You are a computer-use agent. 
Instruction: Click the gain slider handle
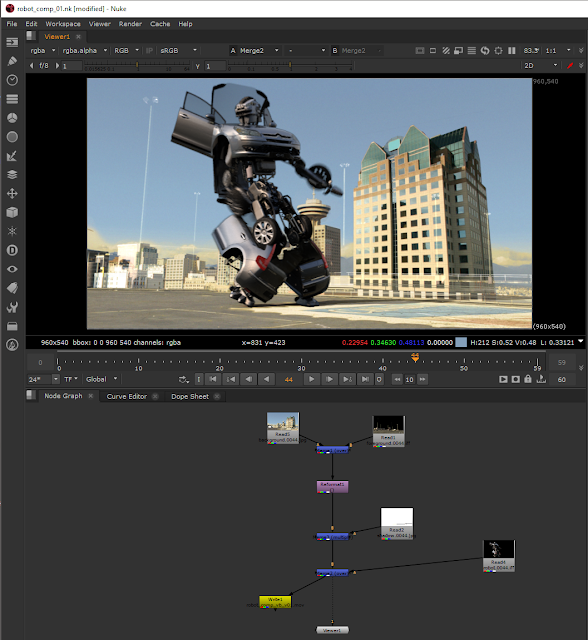137,64
